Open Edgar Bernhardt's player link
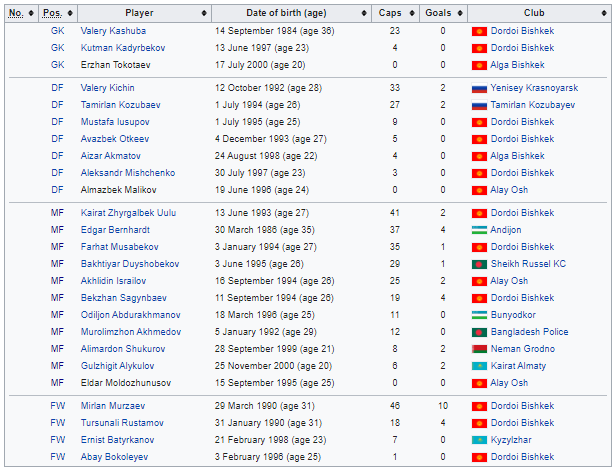 pyautogui.click(x=115, y=230)
